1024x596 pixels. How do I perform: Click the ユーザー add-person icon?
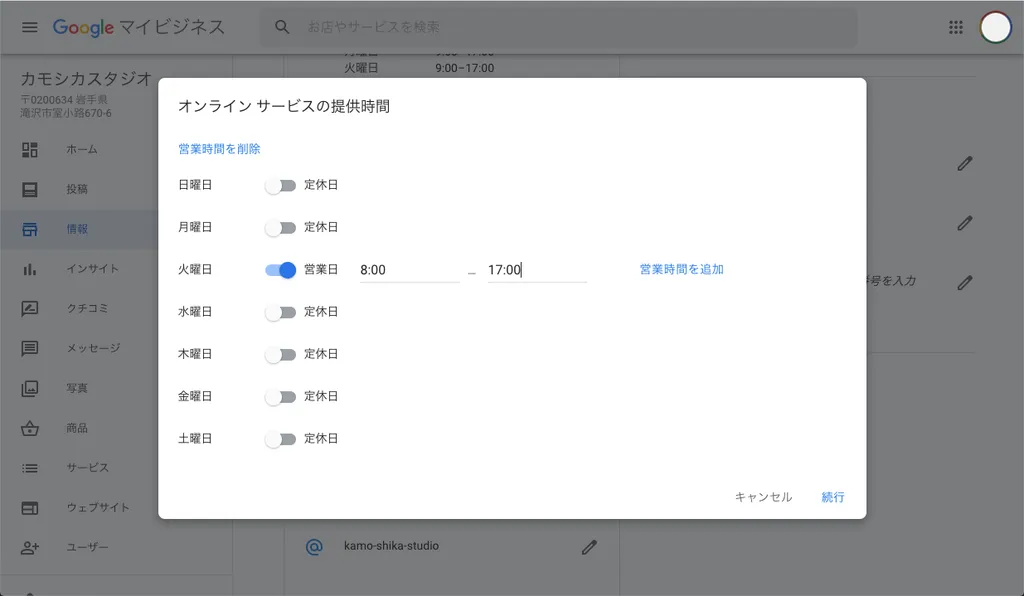tap(29, 548)
